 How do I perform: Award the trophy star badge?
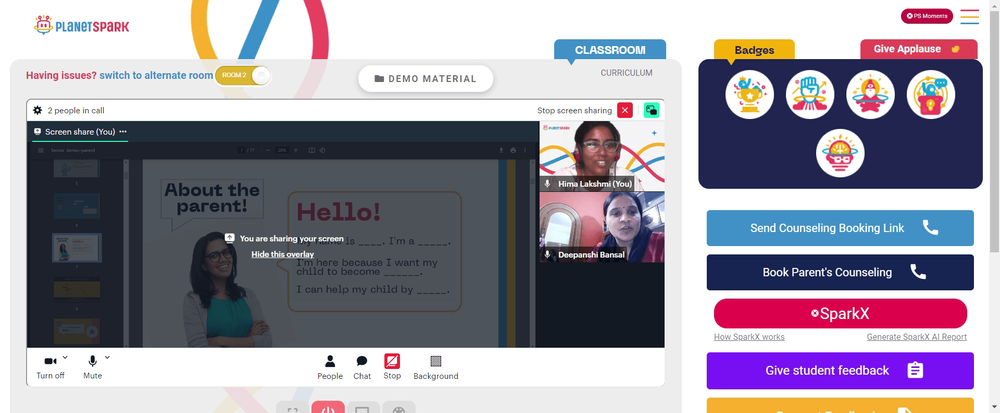pos(749,94)
